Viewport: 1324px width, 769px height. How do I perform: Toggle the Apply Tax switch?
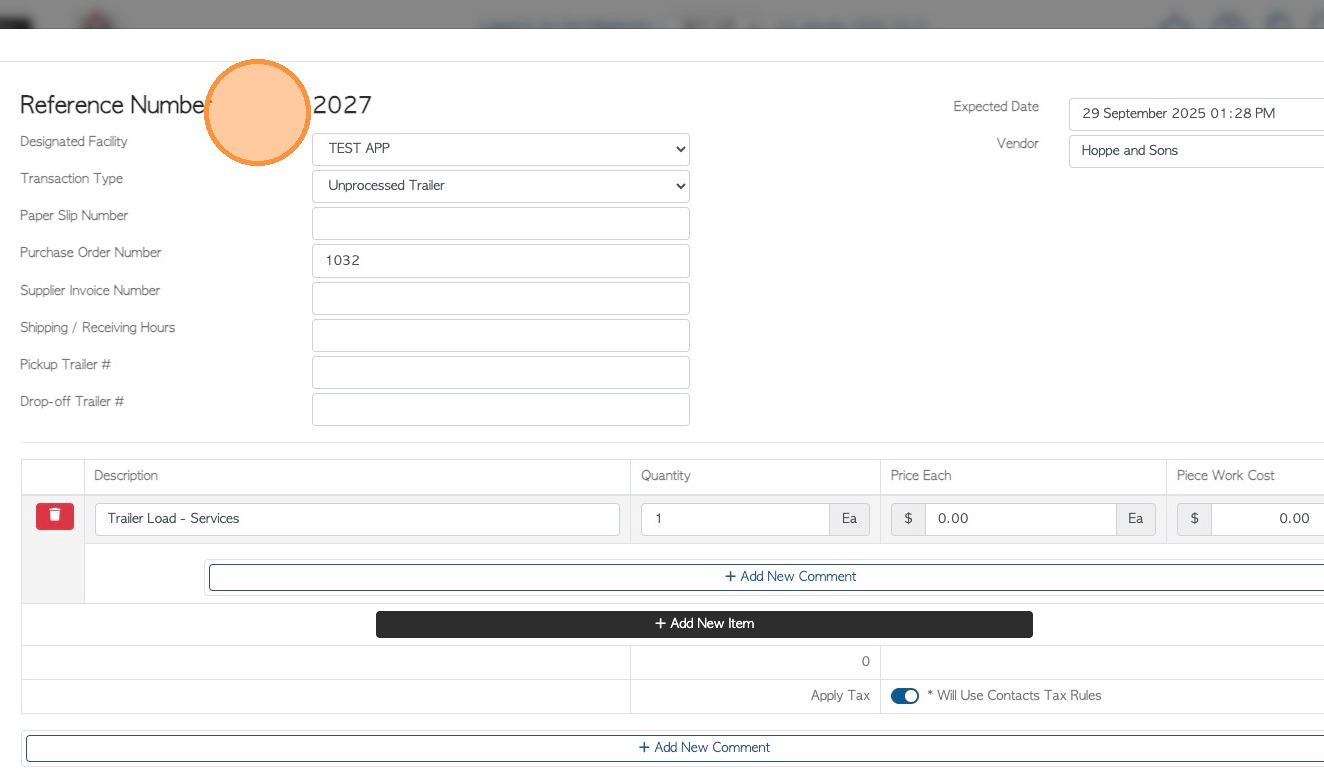click(905, 696)
